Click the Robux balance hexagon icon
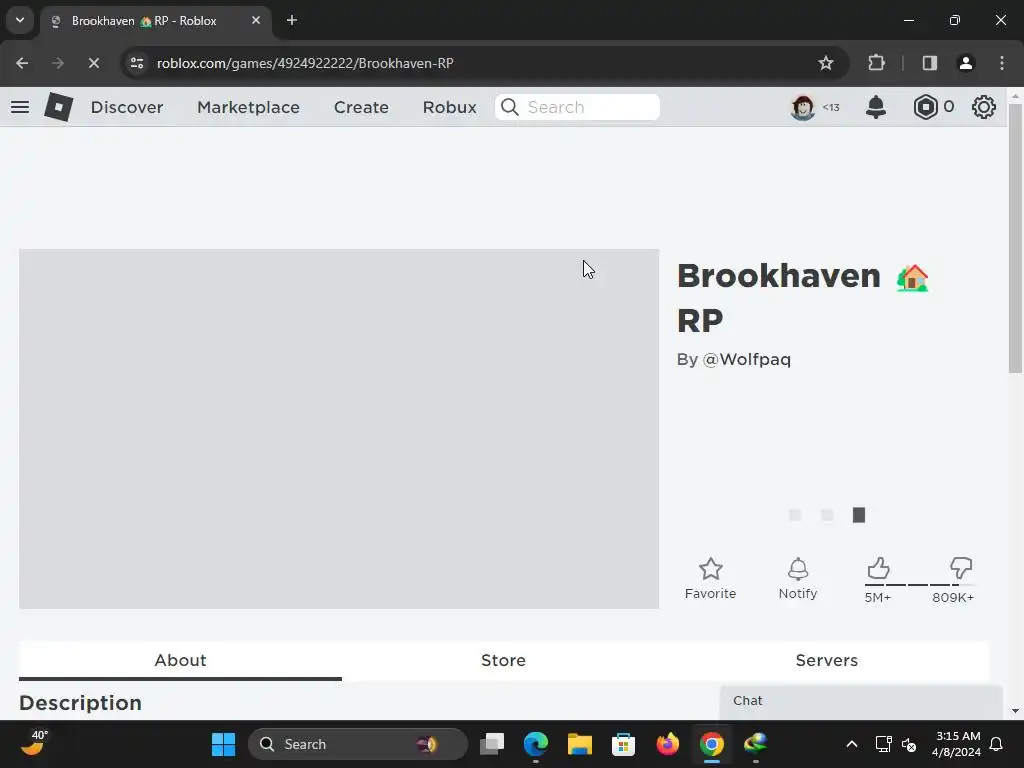Viewport: 1024px width, 768px height. pyautogui.click(x=925, y=107)
